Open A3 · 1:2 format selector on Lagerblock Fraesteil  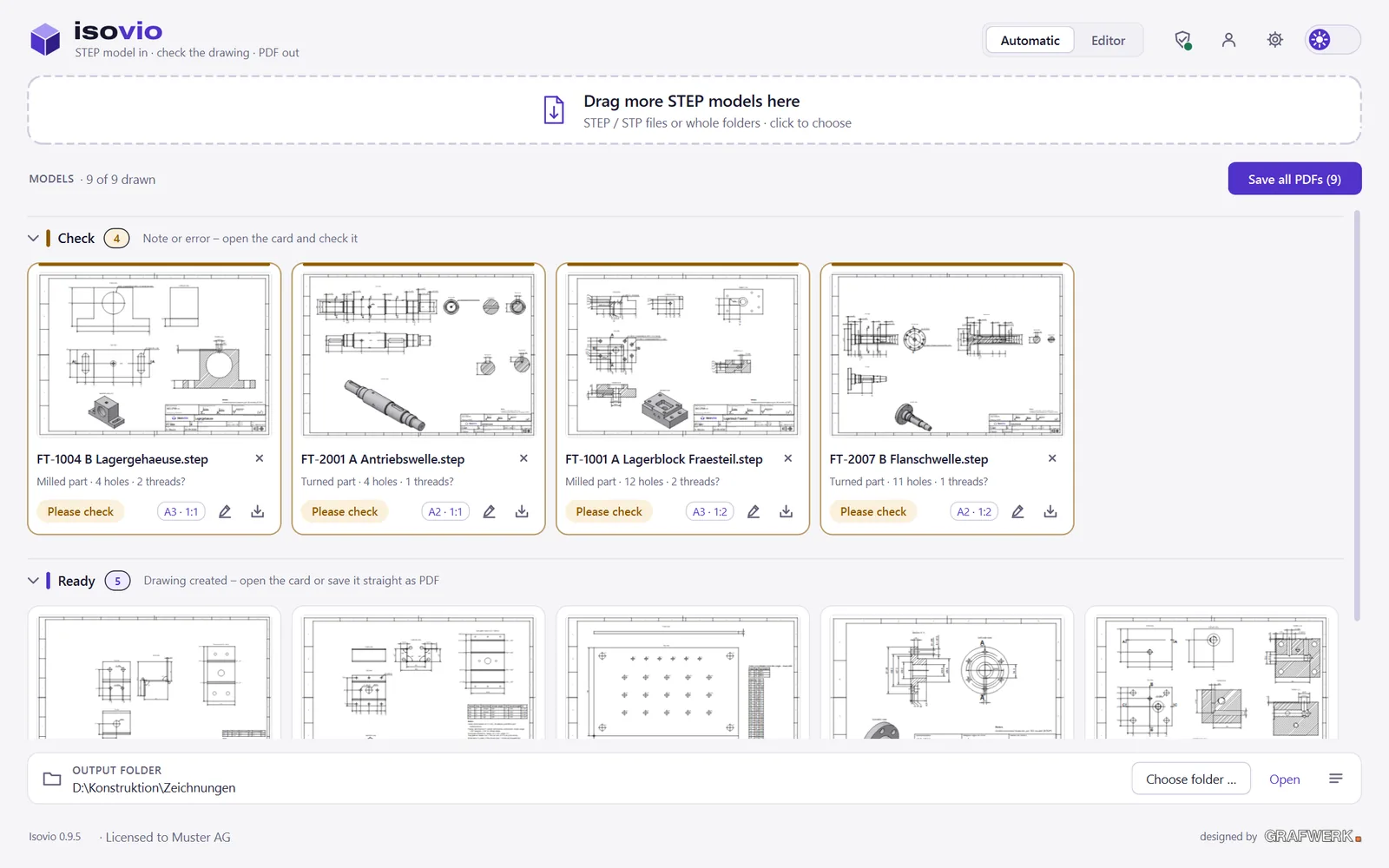pos(710,511)
